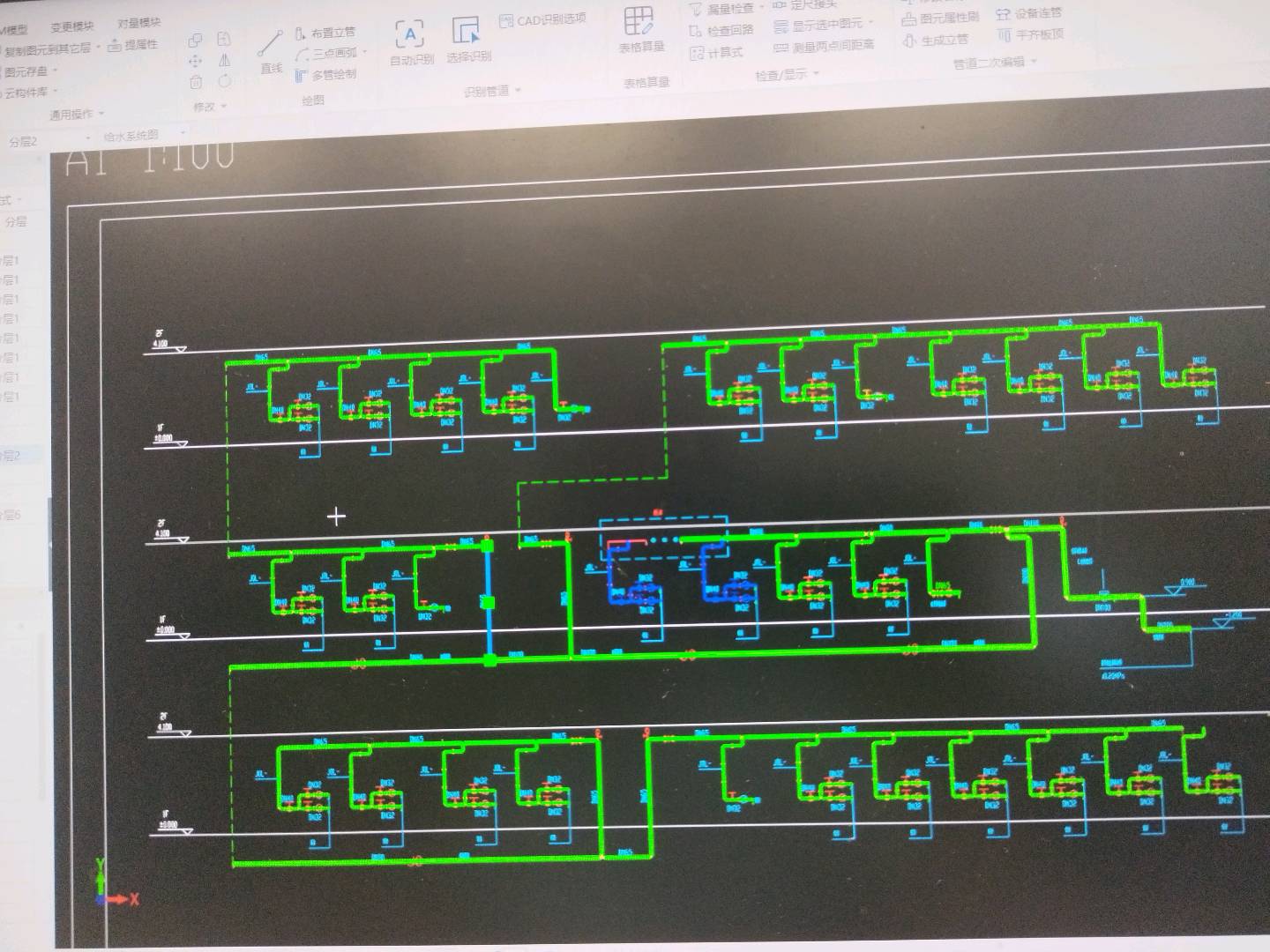Start the 选择识别 selection recognition tool
Screen dimensions: 1270x952
point(467,41)
